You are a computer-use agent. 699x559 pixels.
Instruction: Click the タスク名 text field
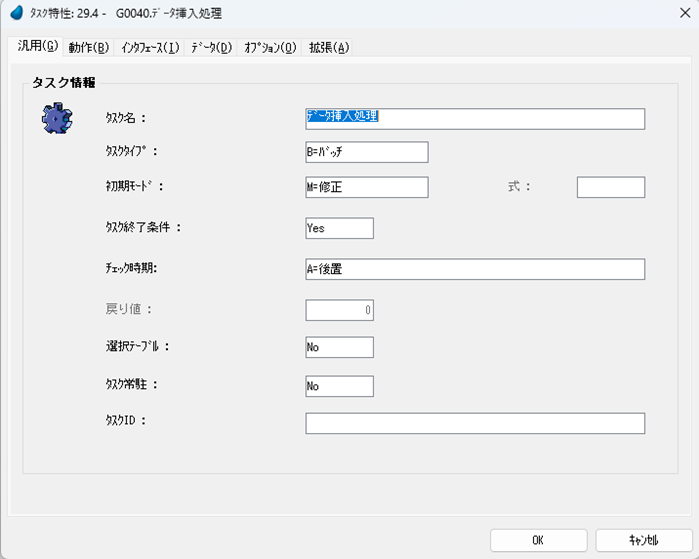coord(474,119)
